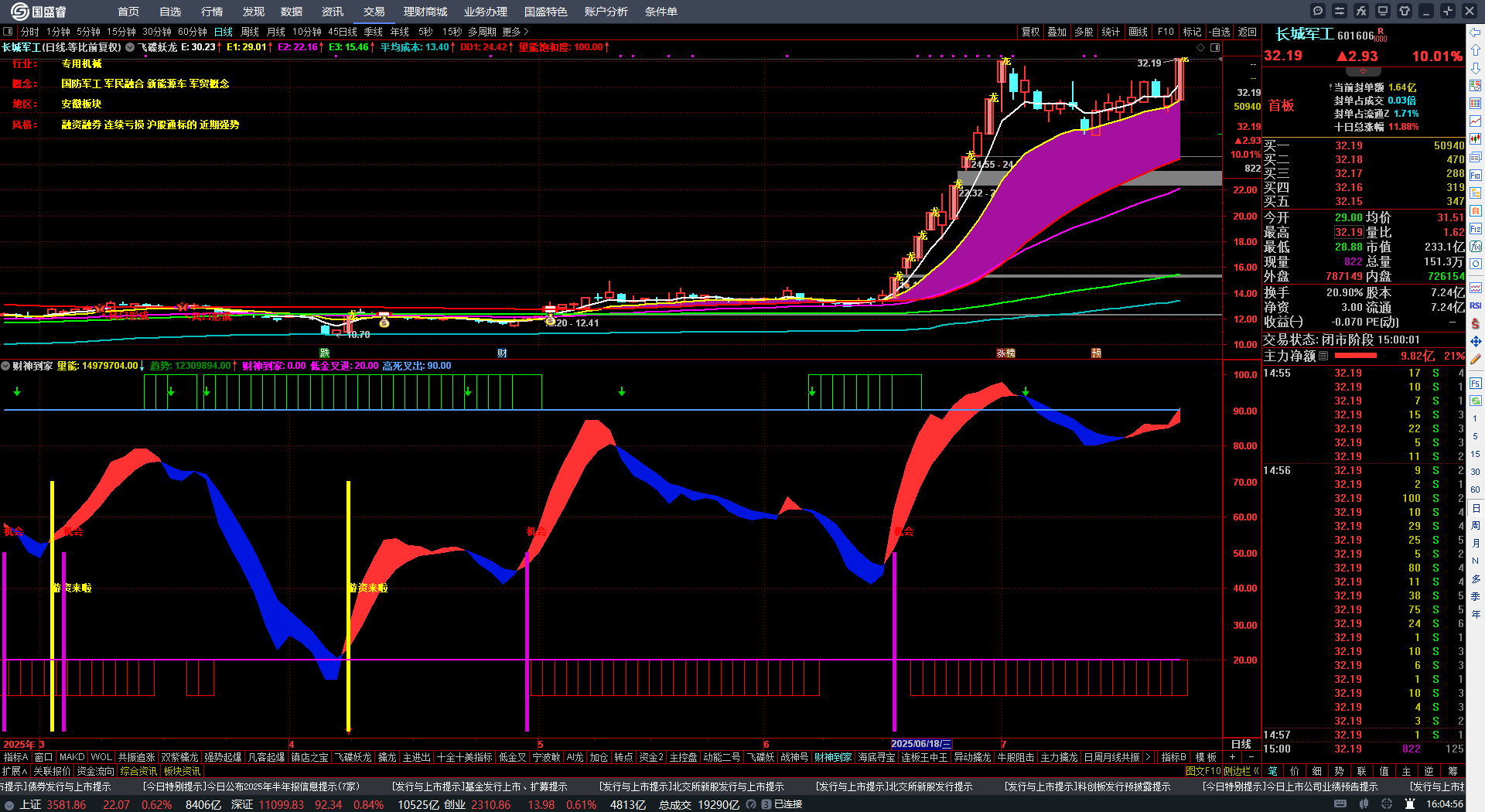Click the keyboard icon in status bar
This screenshot has height=812, width=1485.
click(1340, 804)
